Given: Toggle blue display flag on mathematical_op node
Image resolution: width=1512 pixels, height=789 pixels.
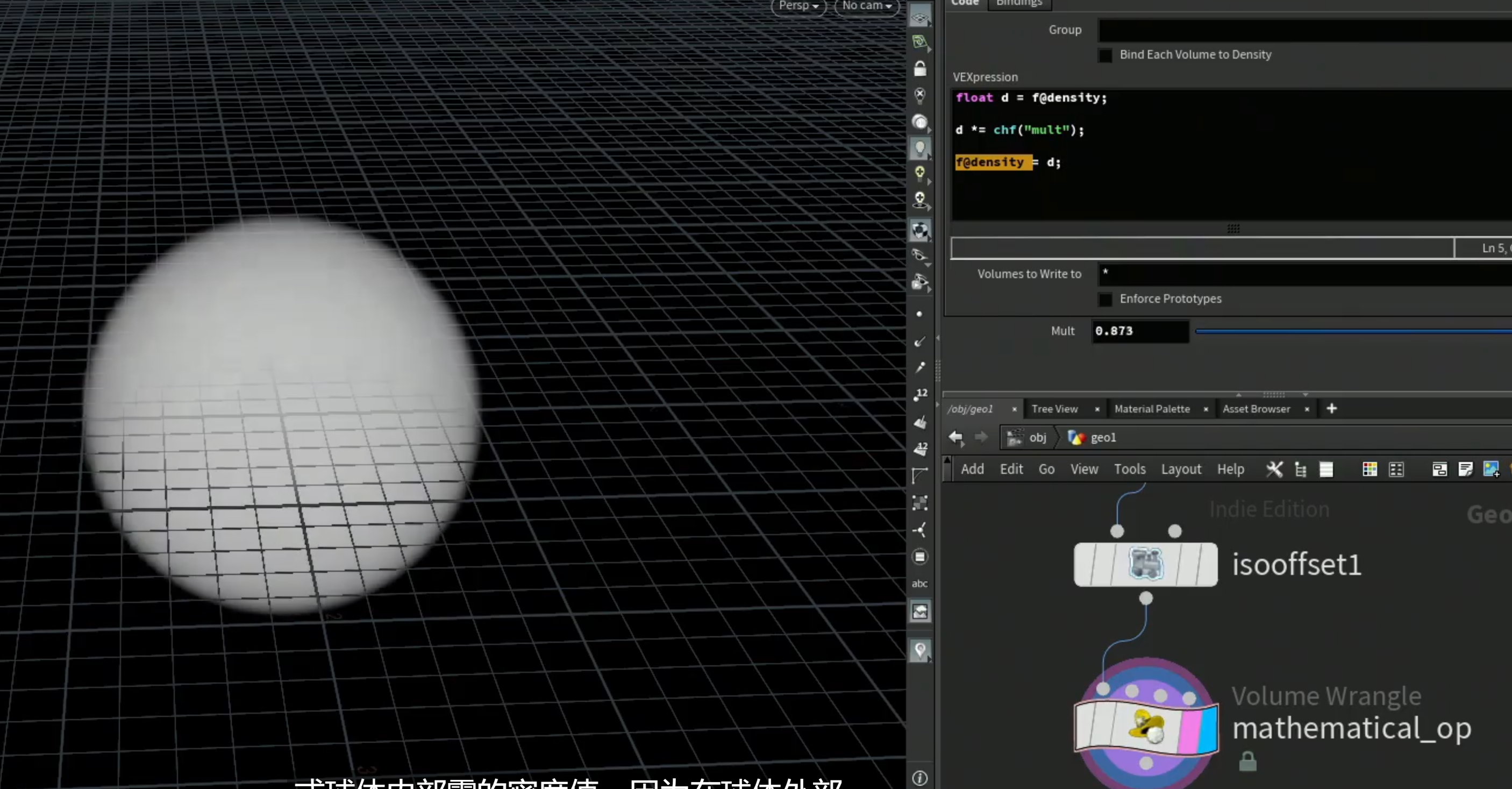Looking at the screenshot, I should tap(1208, 729).
